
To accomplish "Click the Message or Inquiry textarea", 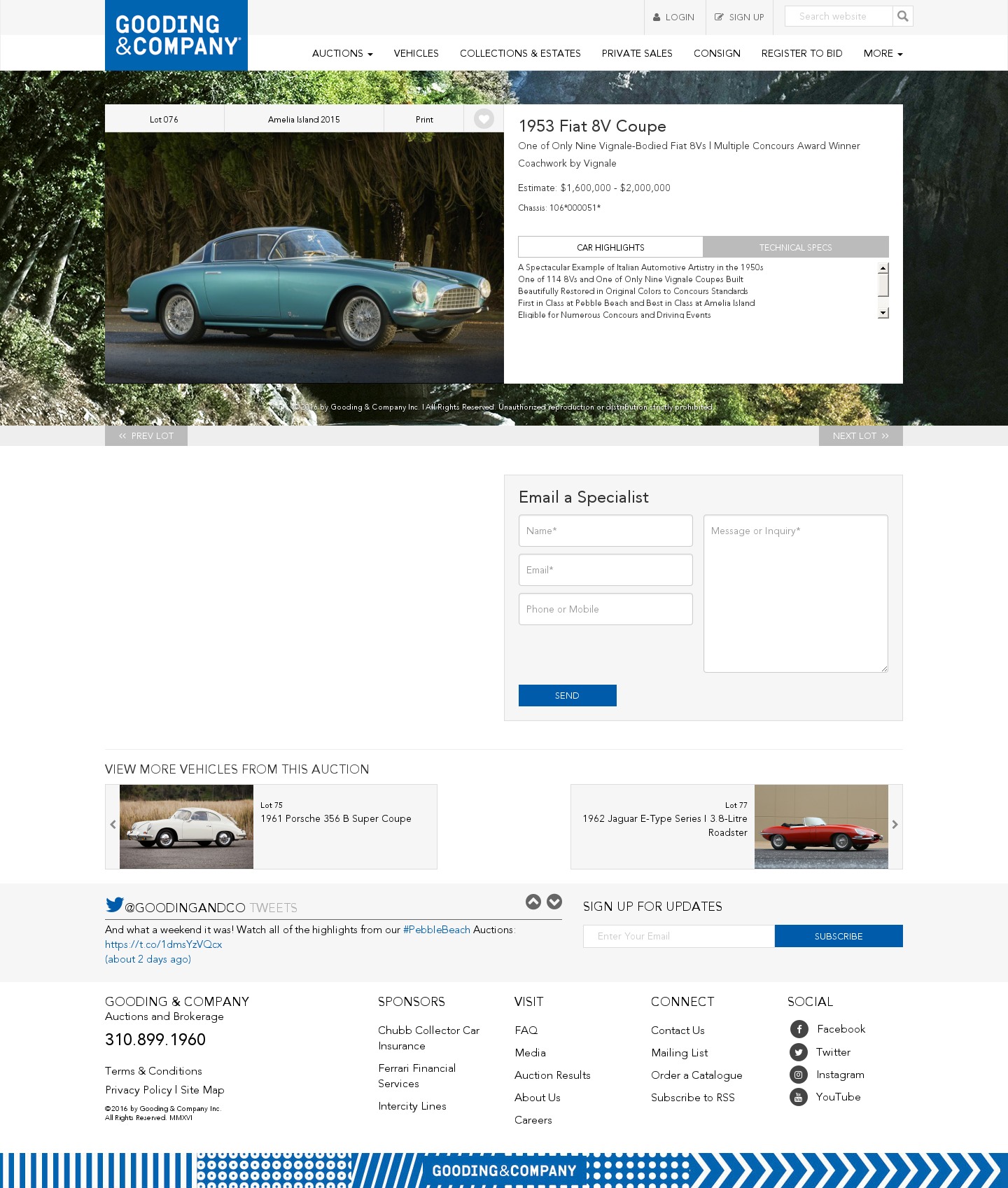I will click(x=796, y=594).
